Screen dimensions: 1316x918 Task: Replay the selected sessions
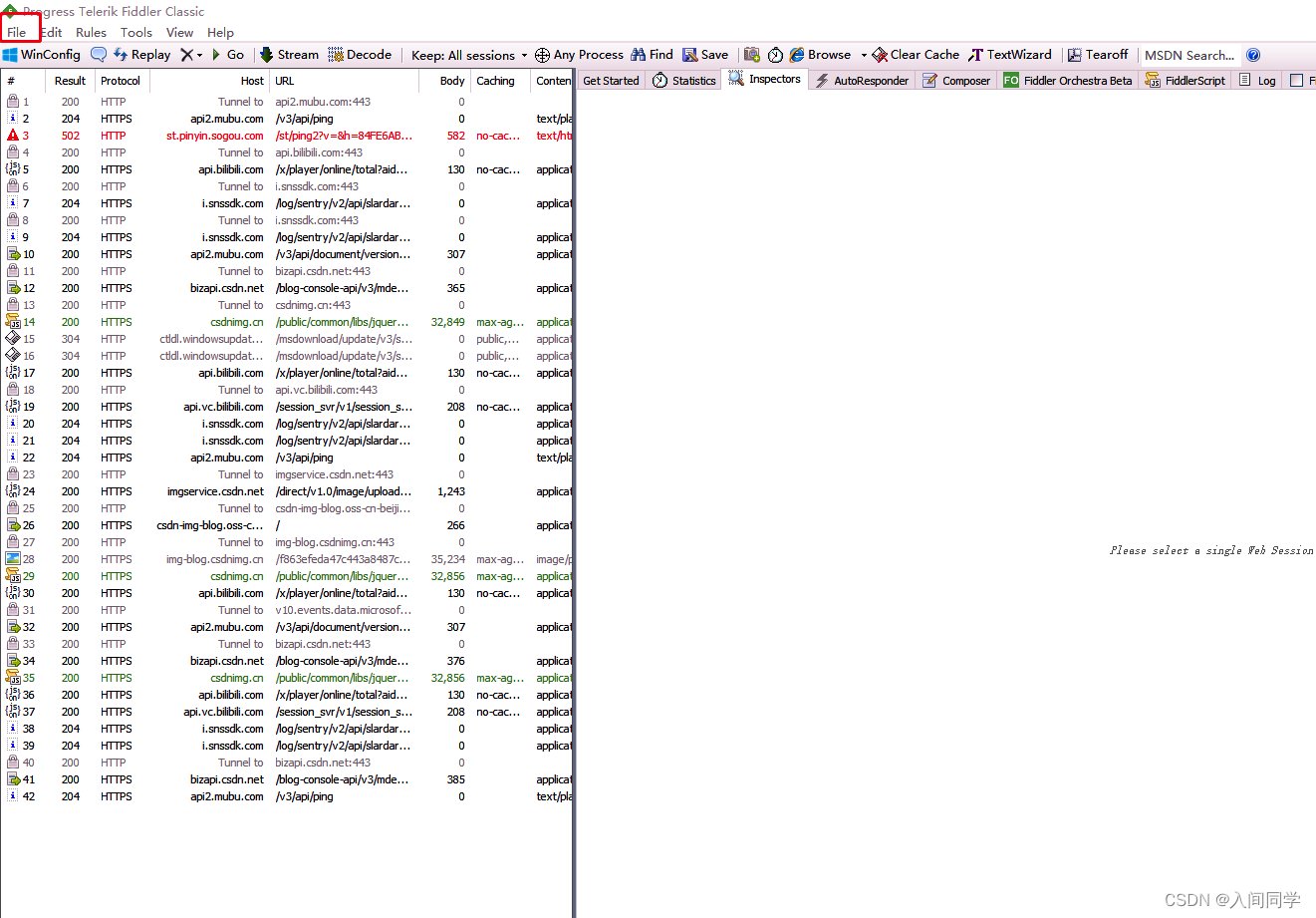tap(141, 55)
